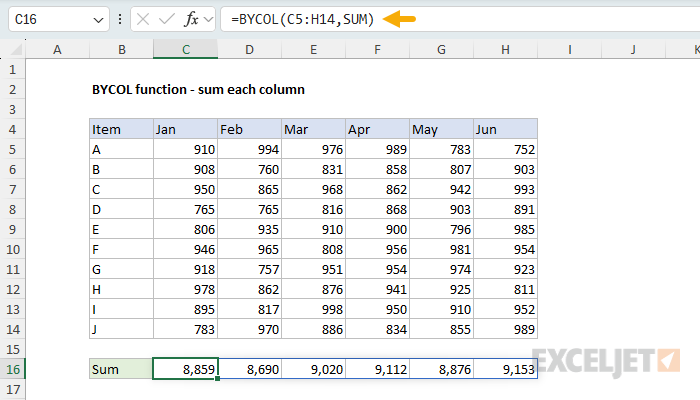Select column B header
The image size is (700, 400).
tap(121, 50)
